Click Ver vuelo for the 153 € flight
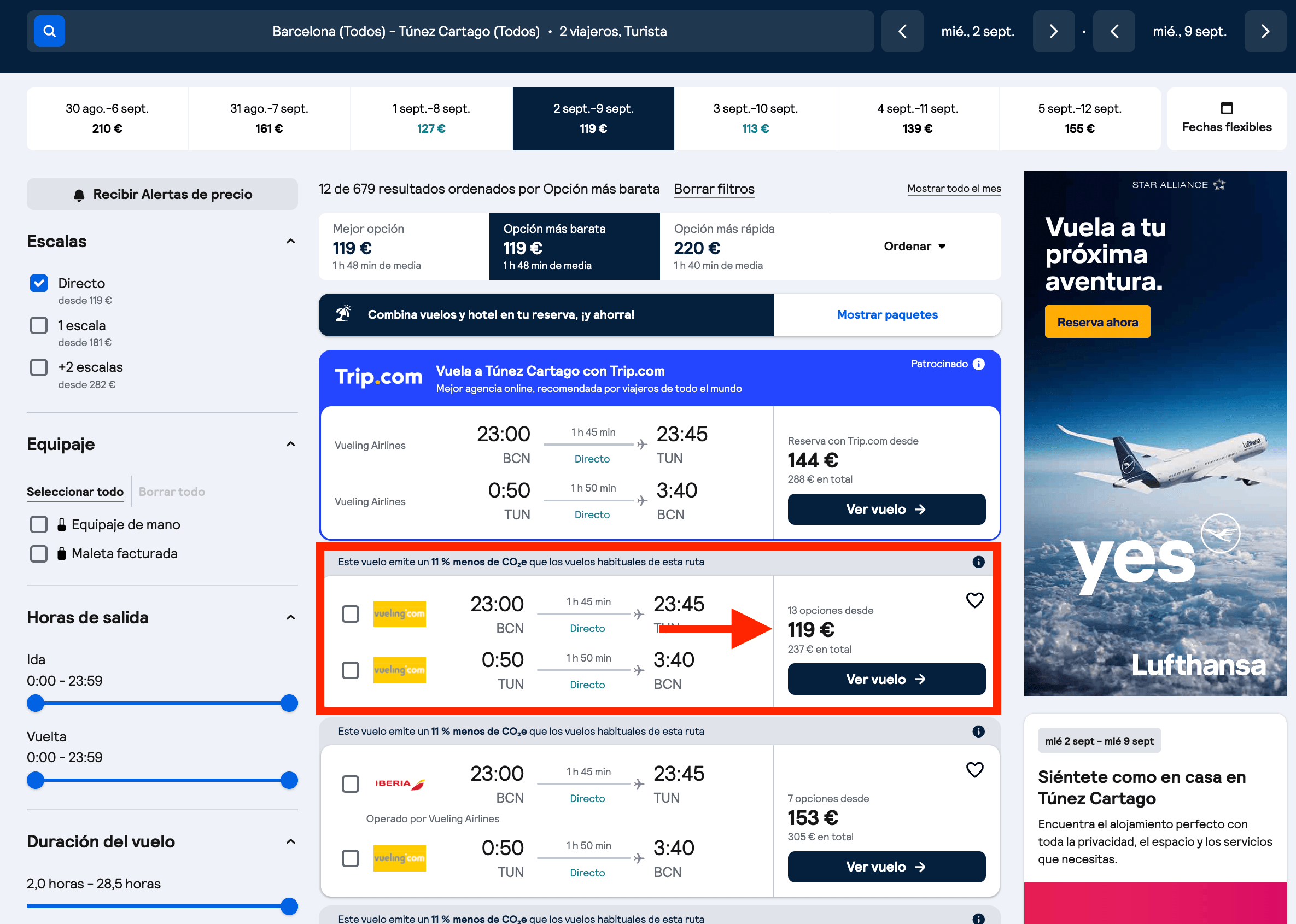1296x924 pixels. click(x=886, y=867)
